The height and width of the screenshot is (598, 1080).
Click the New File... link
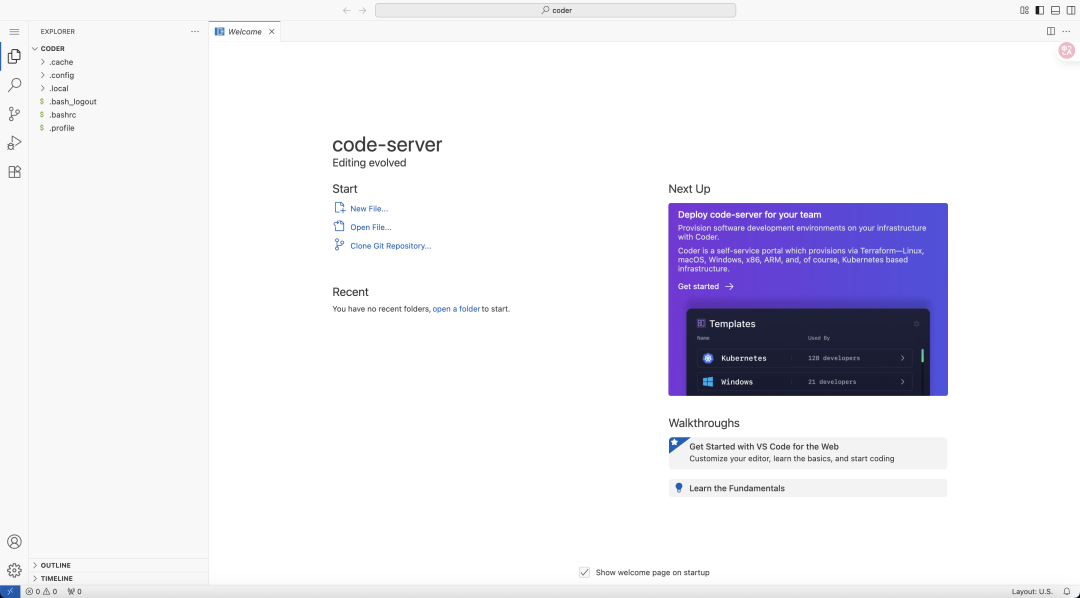[369, 209]
